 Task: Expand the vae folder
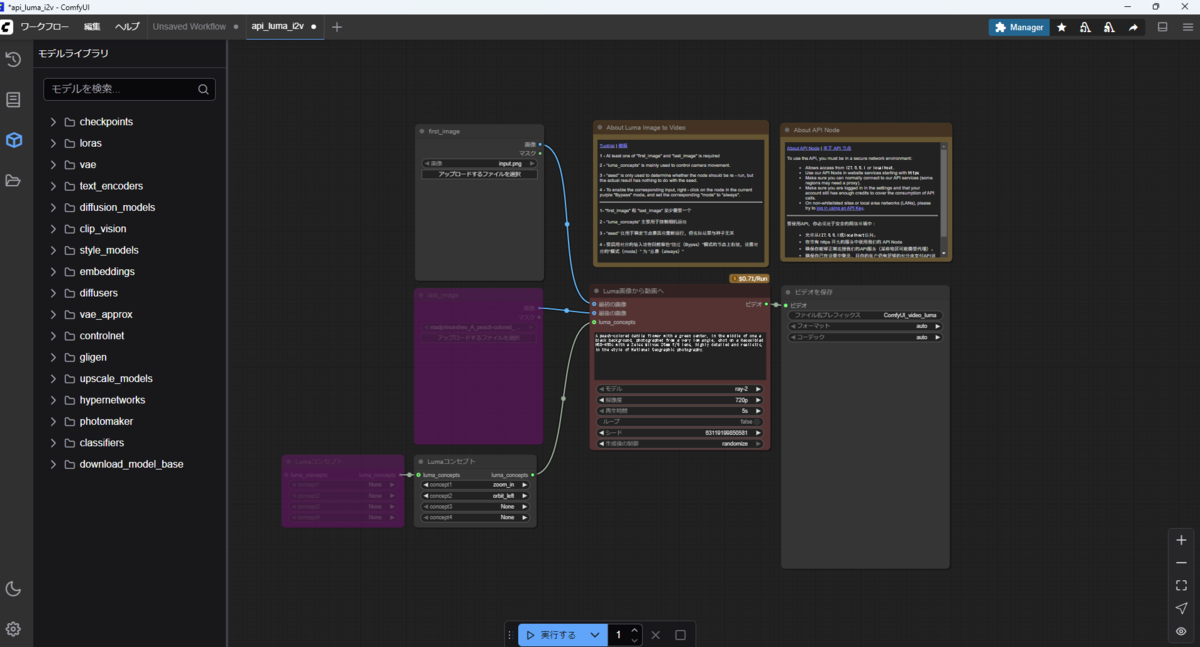point(53,165)
